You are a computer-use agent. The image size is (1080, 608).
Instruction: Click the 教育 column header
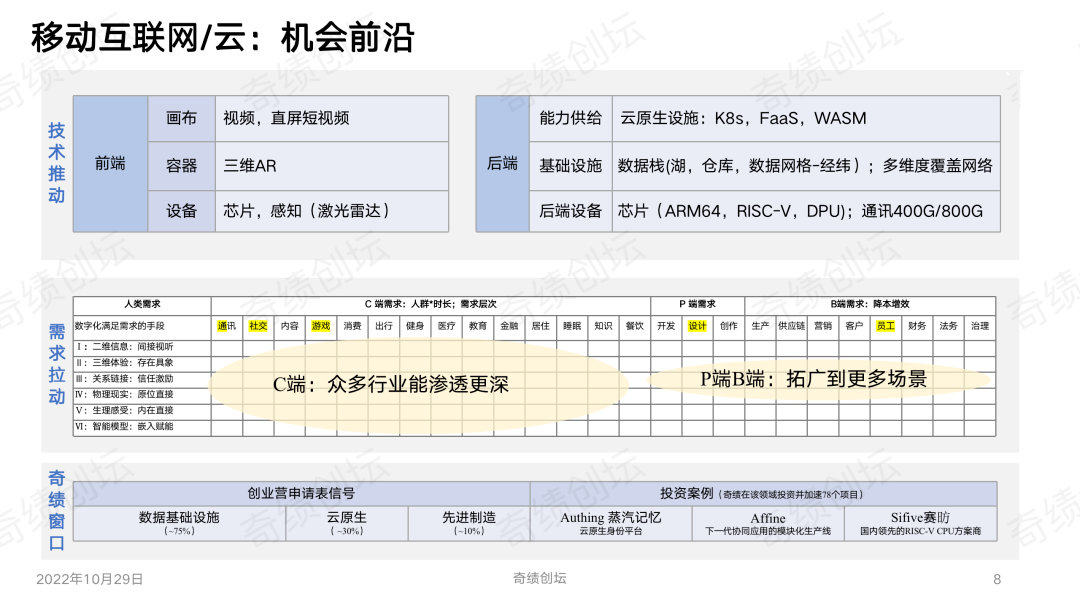(478, 326)
